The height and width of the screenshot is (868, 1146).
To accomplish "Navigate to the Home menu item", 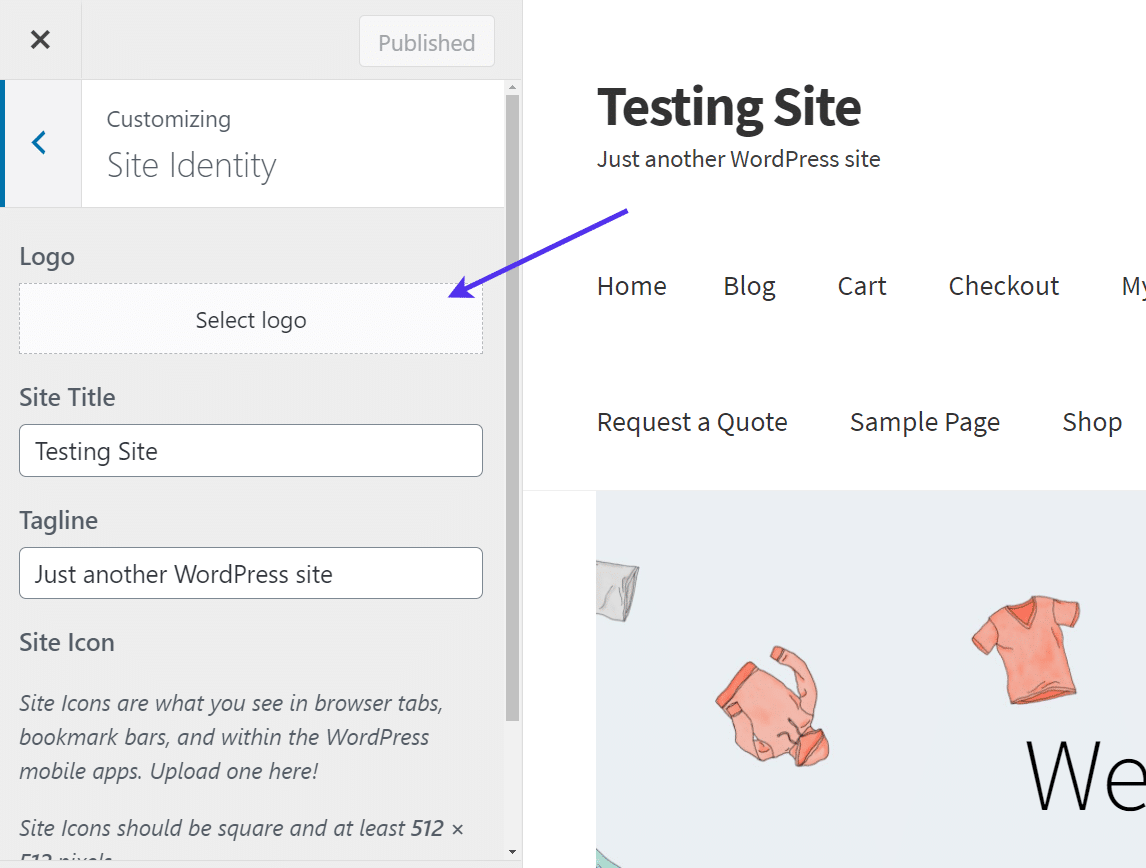I will point(631,286).
